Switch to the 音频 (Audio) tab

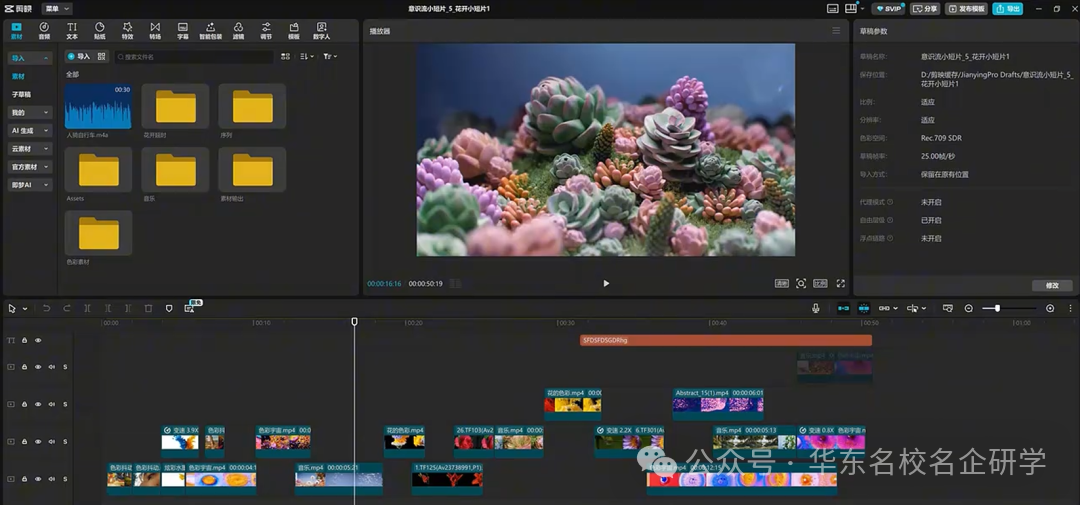pyautogui.click(x=44, y=30)
